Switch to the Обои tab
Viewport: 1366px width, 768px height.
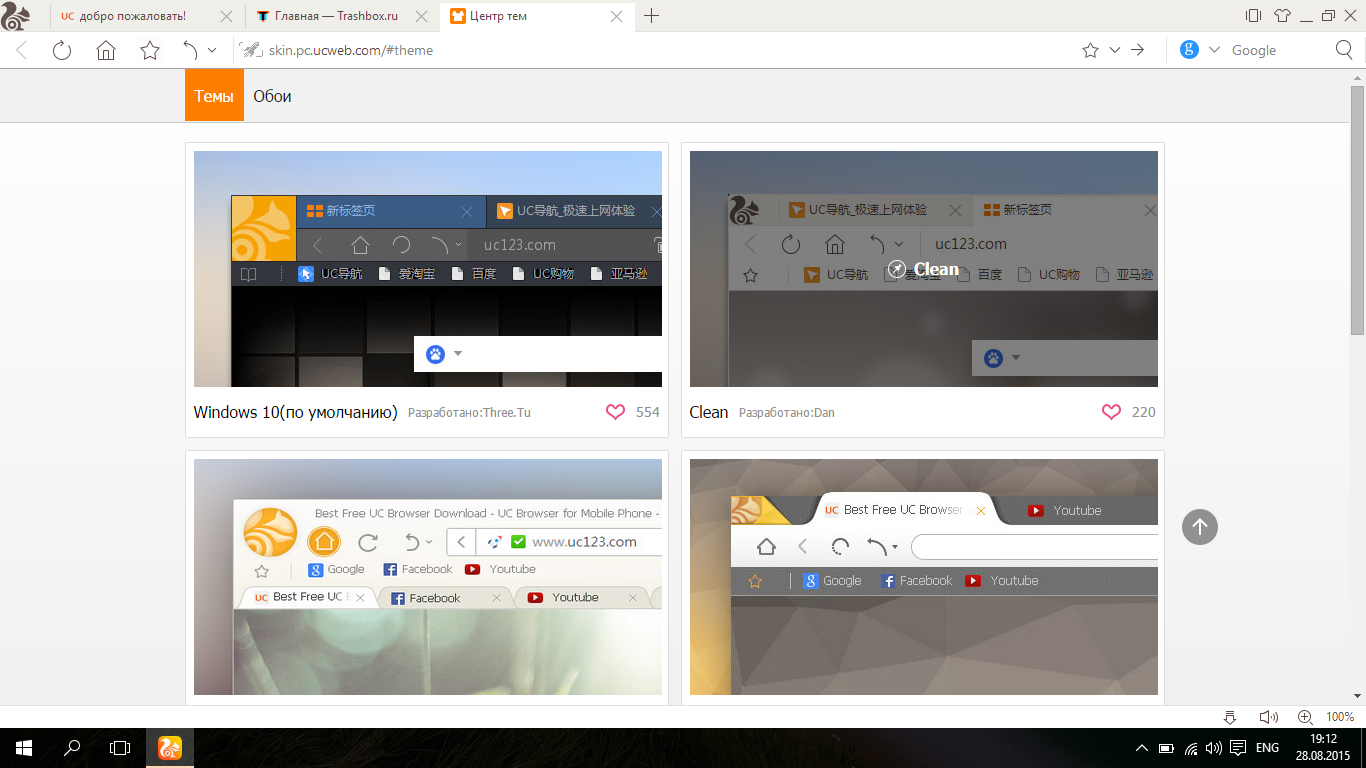coord(272,97)
